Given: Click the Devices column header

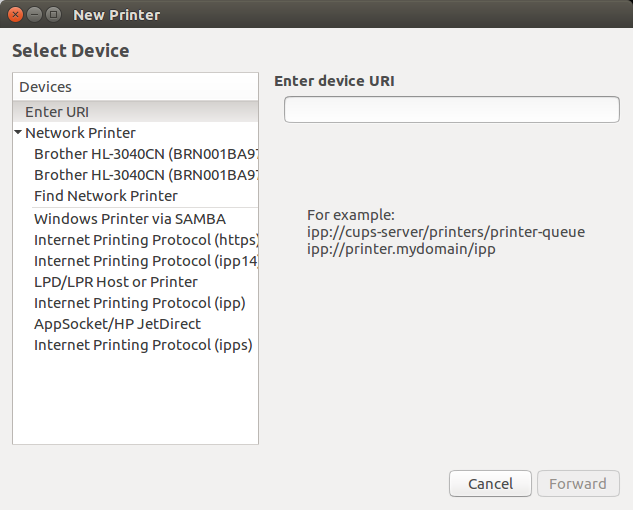Looking at the screenshot, I should click(x=135, y=87).
